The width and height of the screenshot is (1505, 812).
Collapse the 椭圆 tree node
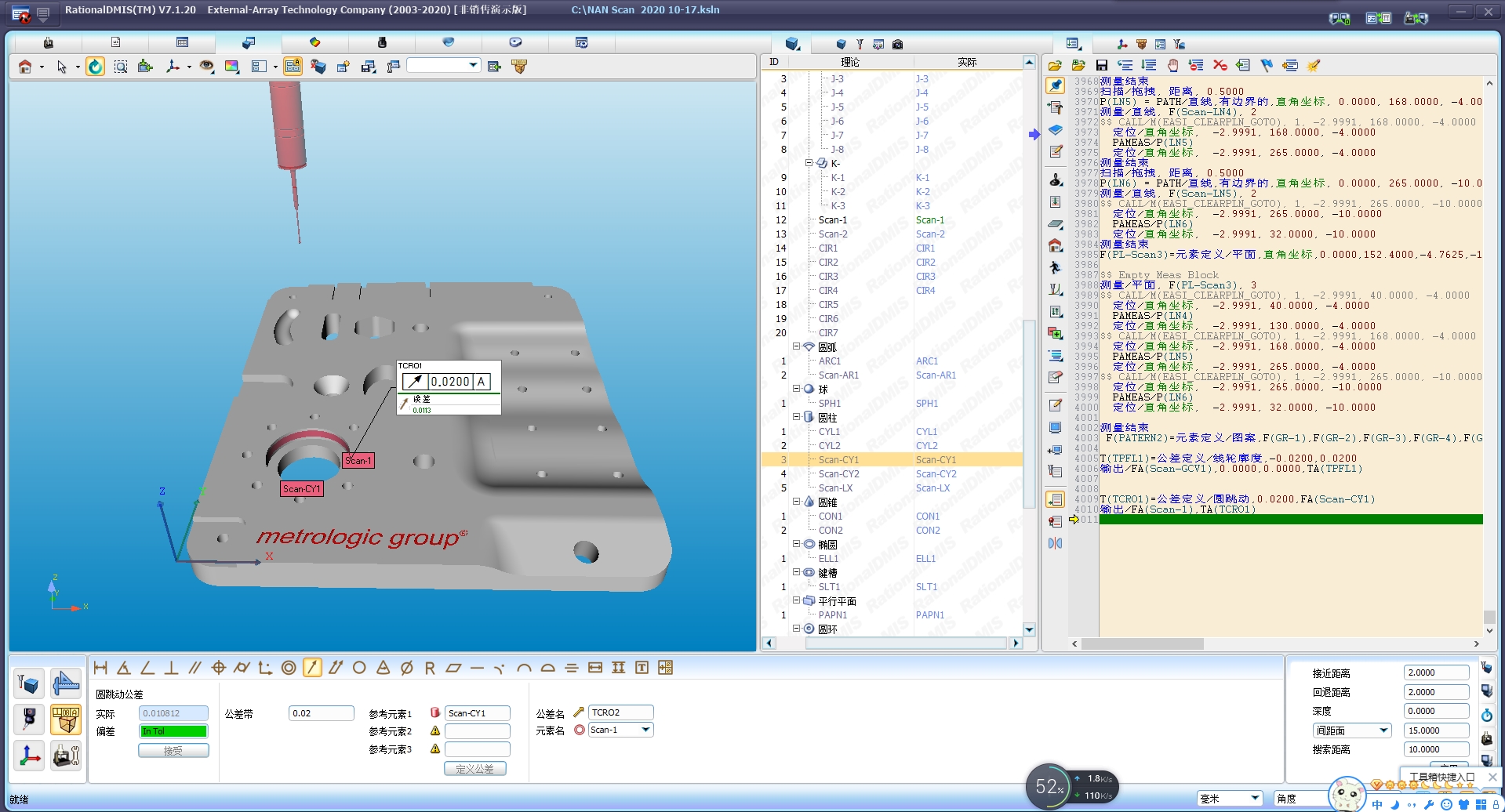point(796,543)
